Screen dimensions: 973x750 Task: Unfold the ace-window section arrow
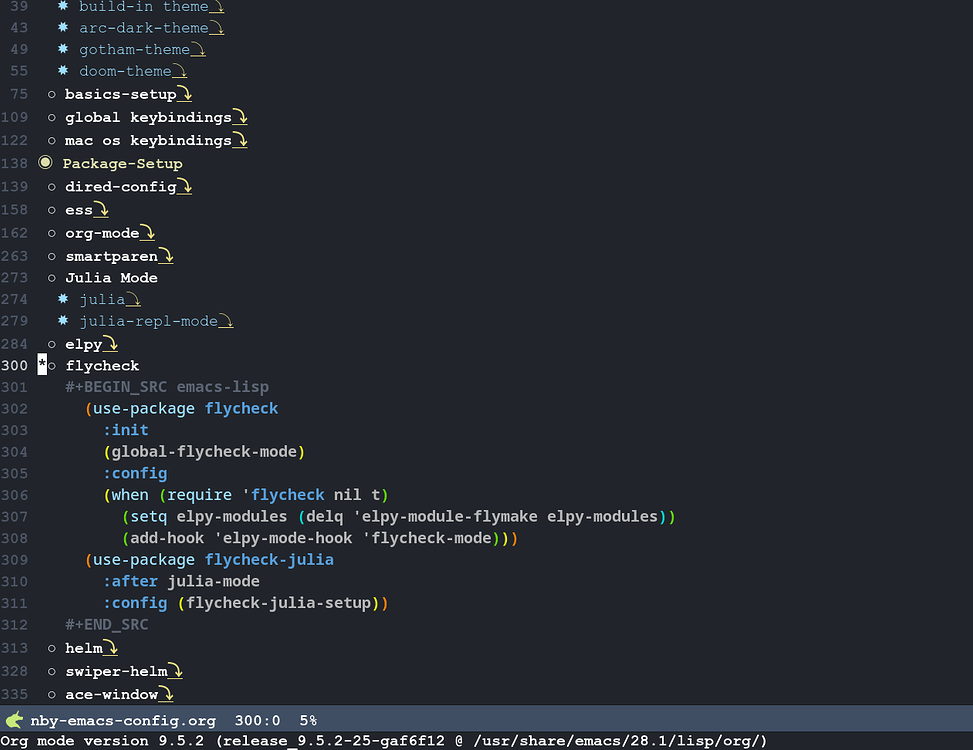coord(170,694)
